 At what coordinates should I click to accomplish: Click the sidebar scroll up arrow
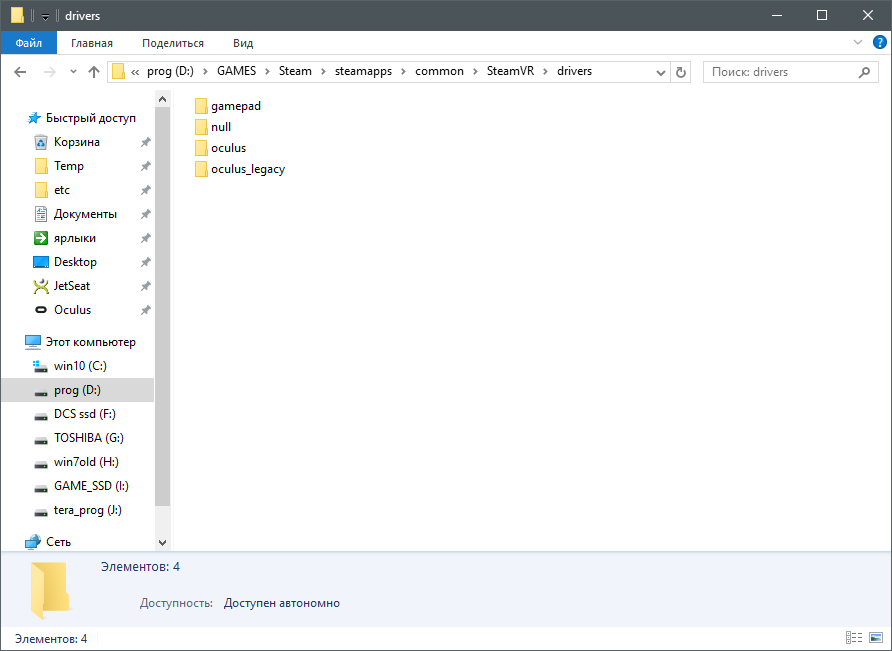point(162,100)
